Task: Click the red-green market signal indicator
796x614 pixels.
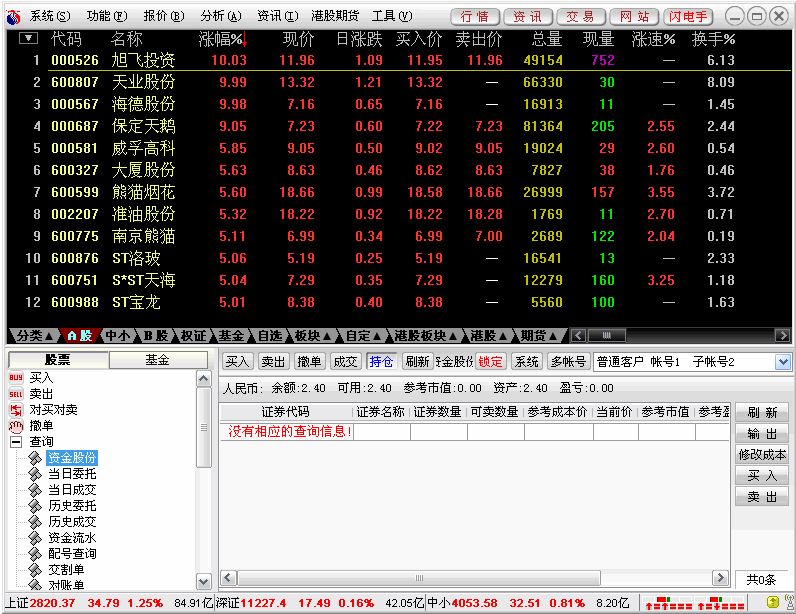Action: coord(694,603)
